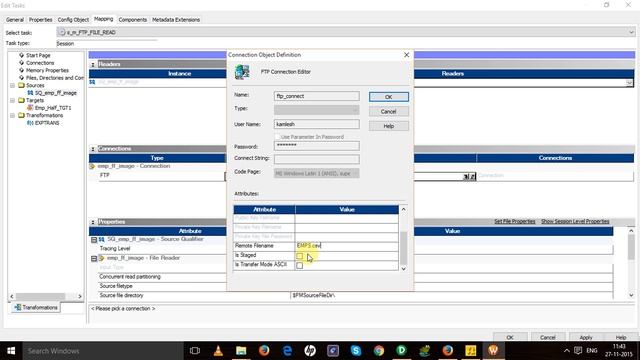
Task: Open VLC media player from taskbar
Action: [x=218, y=351]
